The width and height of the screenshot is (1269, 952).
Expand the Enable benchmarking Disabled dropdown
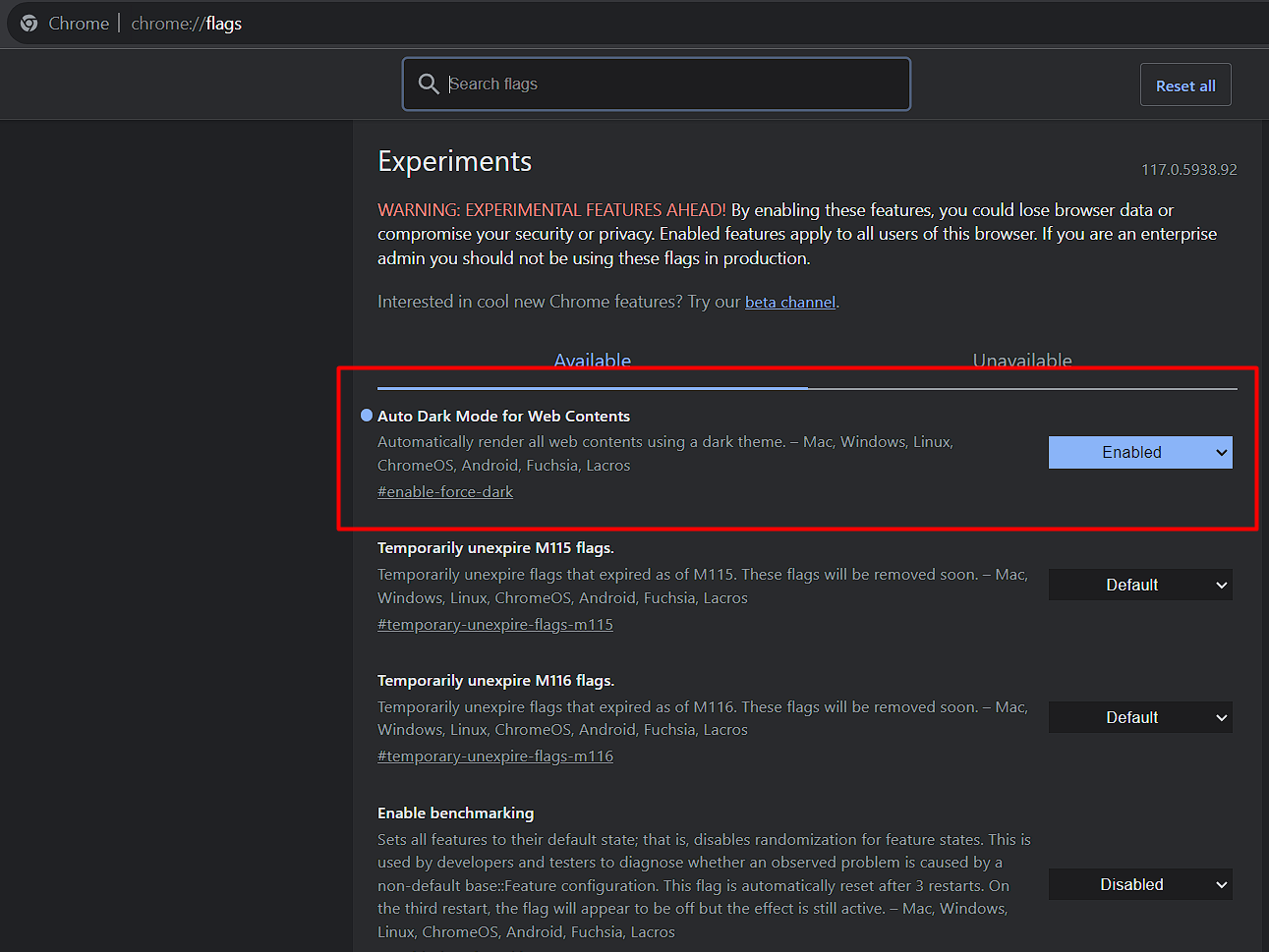point(1139,885)
